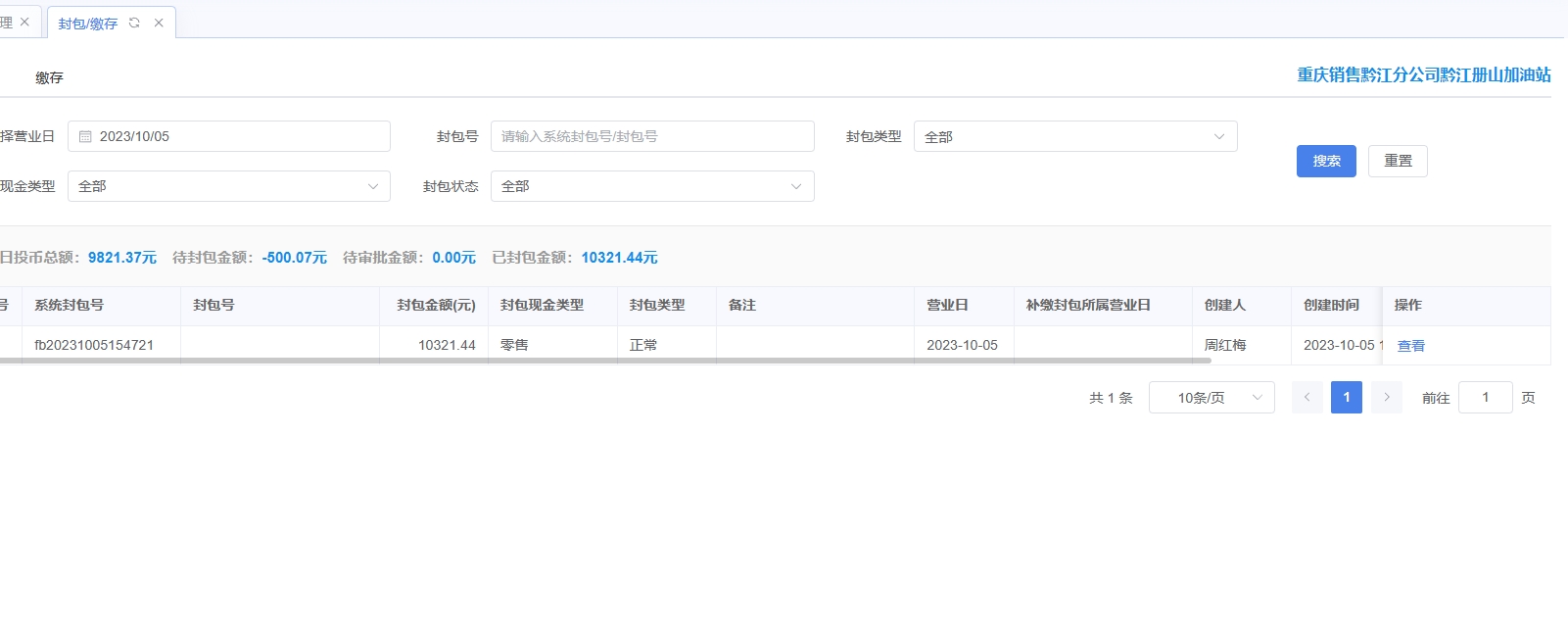
Task: Click the refresh icon on 封包/缴存 tab
Action: [x=134, y=23]
